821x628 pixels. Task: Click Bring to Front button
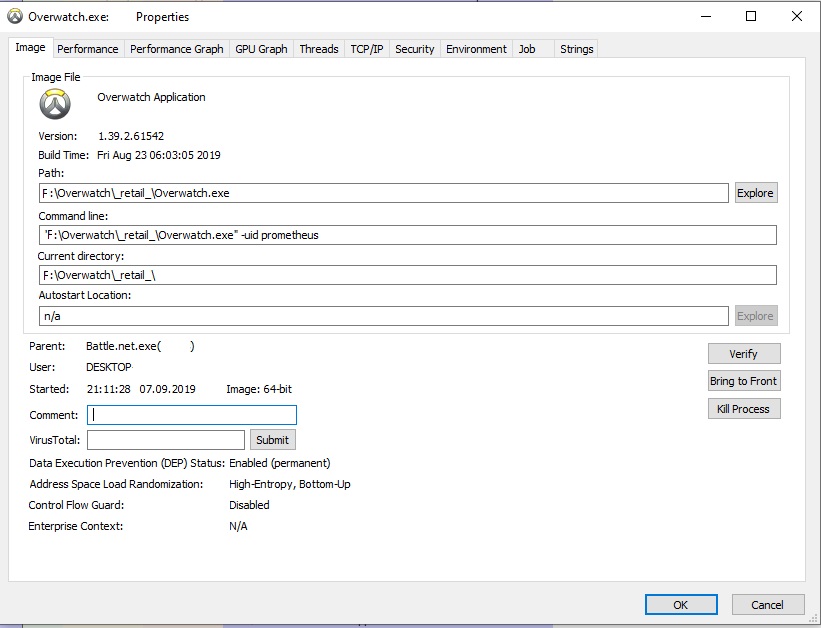(x=744, y=381)
